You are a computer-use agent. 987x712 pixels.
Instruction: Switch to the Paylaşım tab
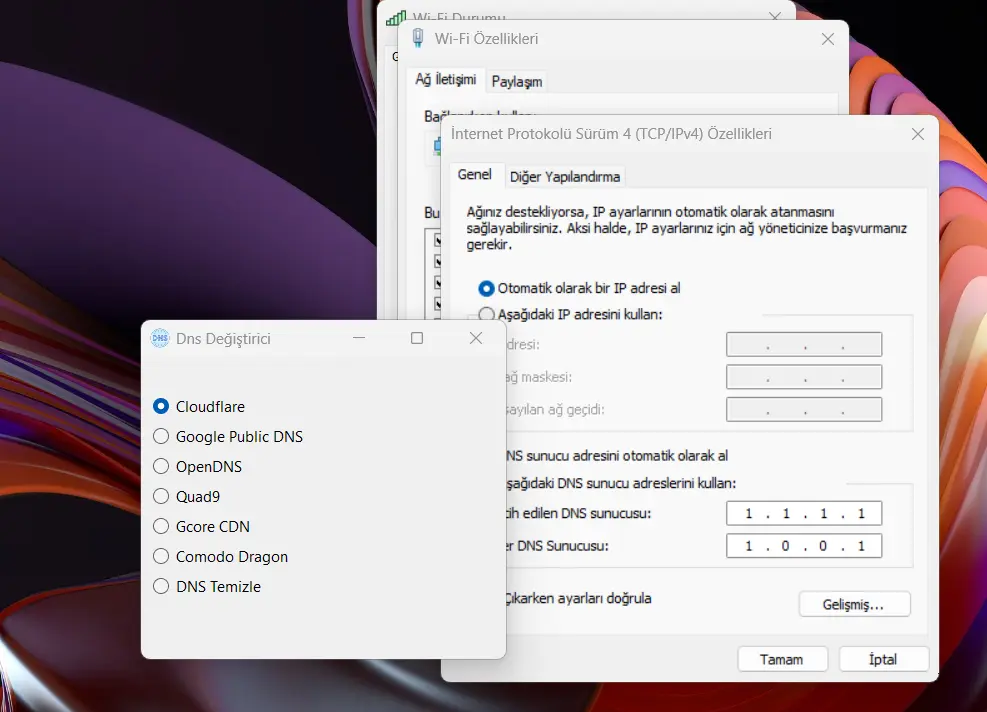point(517,82)
